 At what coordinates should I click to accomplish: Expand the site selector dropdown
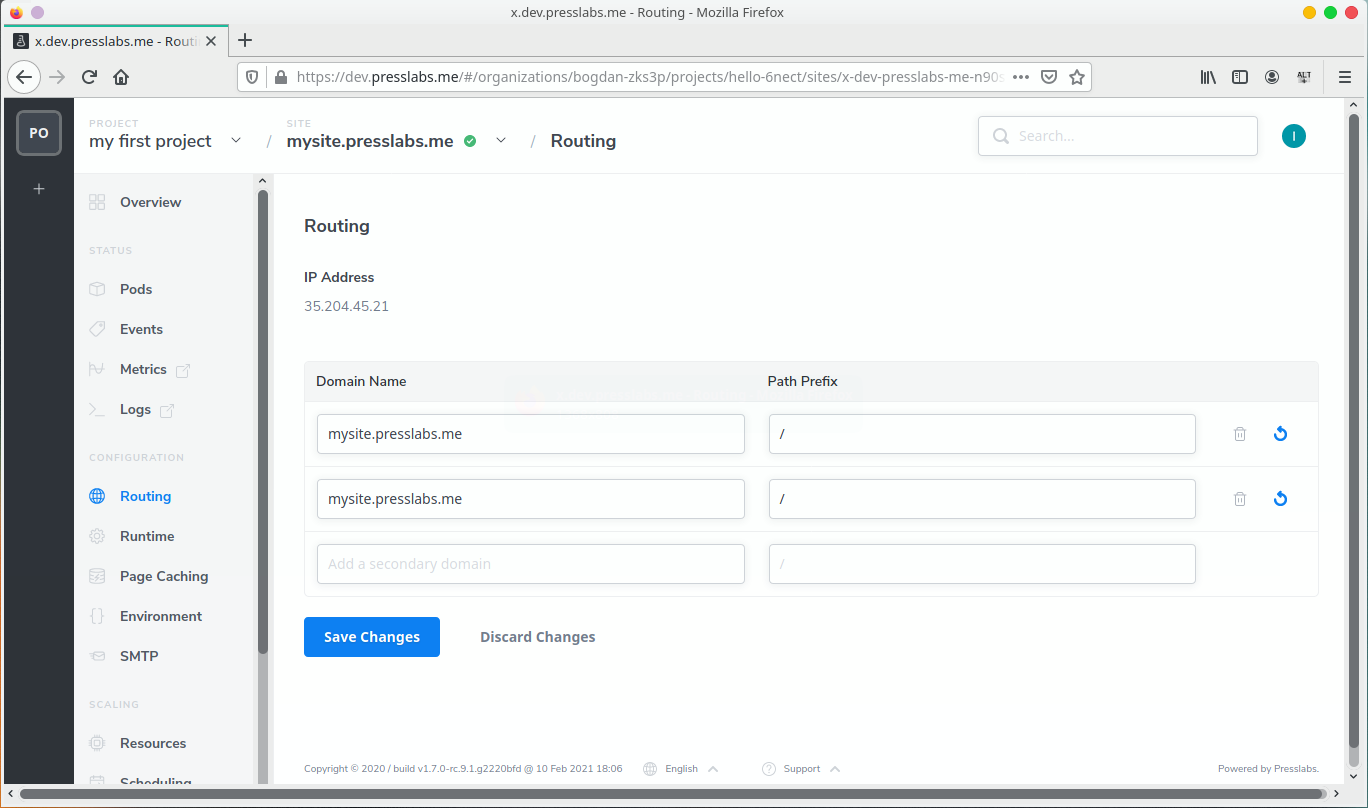click(x=501, y=140)
